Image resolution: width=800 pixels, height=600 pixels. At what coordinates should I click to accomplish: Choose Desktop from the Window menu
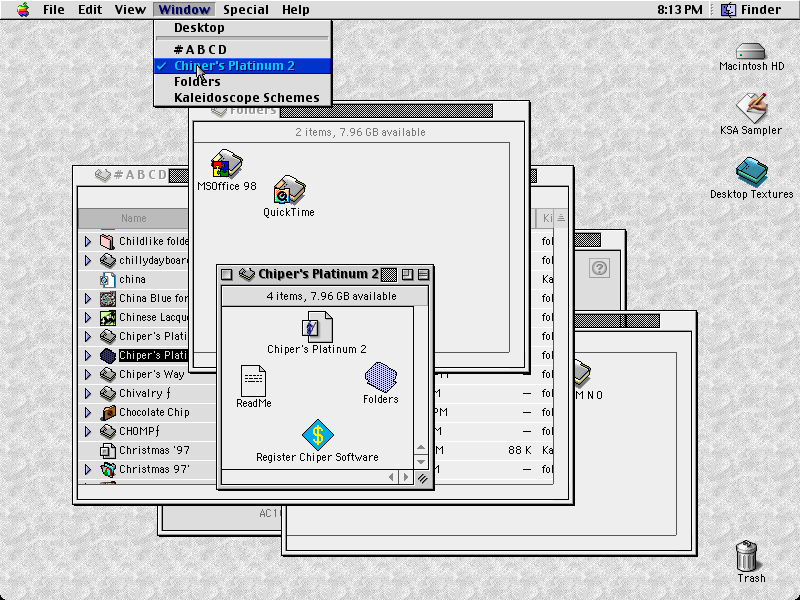[x=242, y=28]
